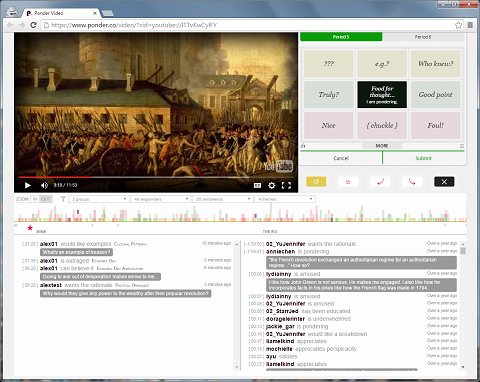Reload the page in Chrome

pyautogui.click(x=33, y=25)
